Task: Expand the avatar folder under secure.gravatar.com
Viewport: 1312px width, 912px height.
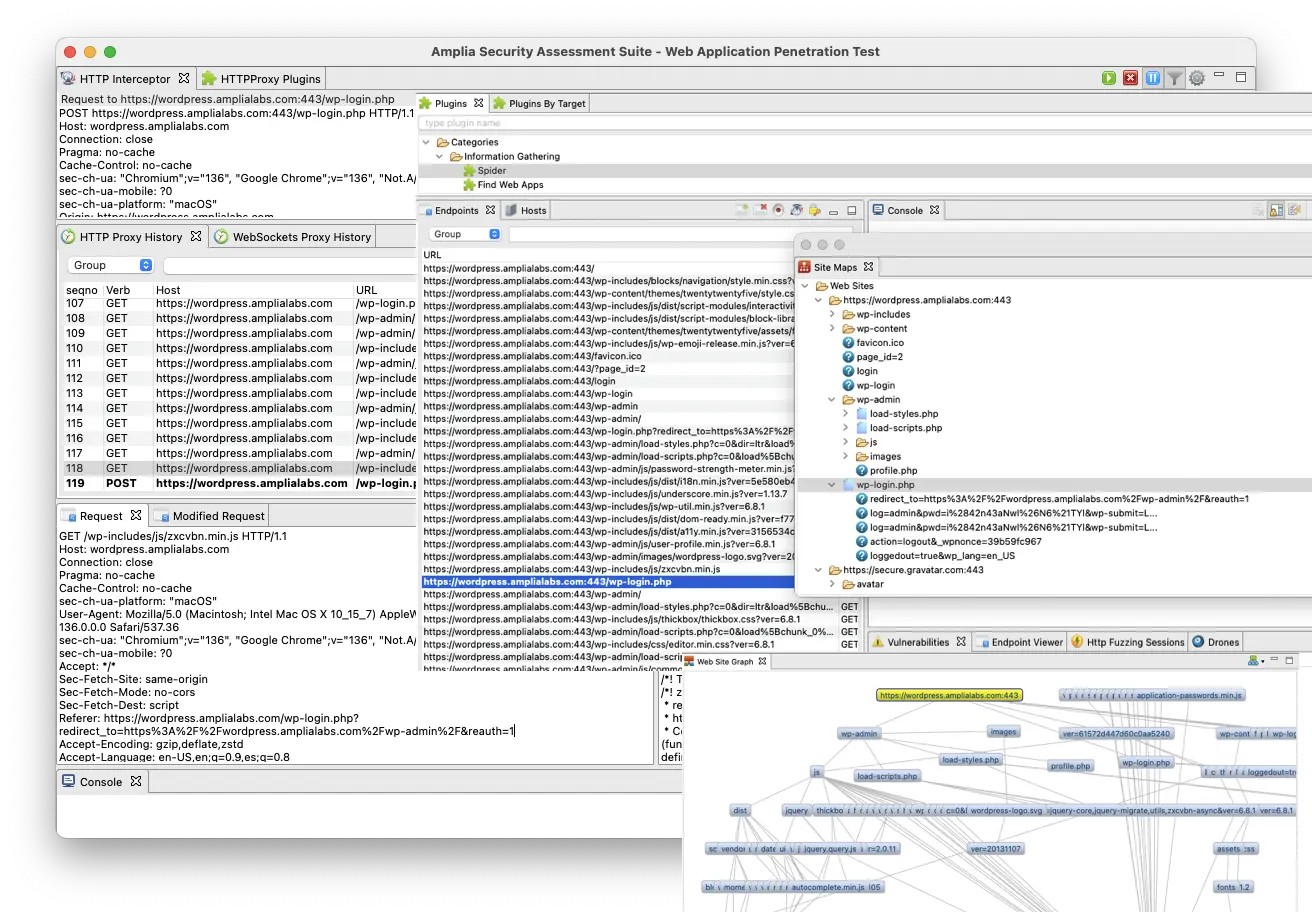Action: tap(833, 584)
